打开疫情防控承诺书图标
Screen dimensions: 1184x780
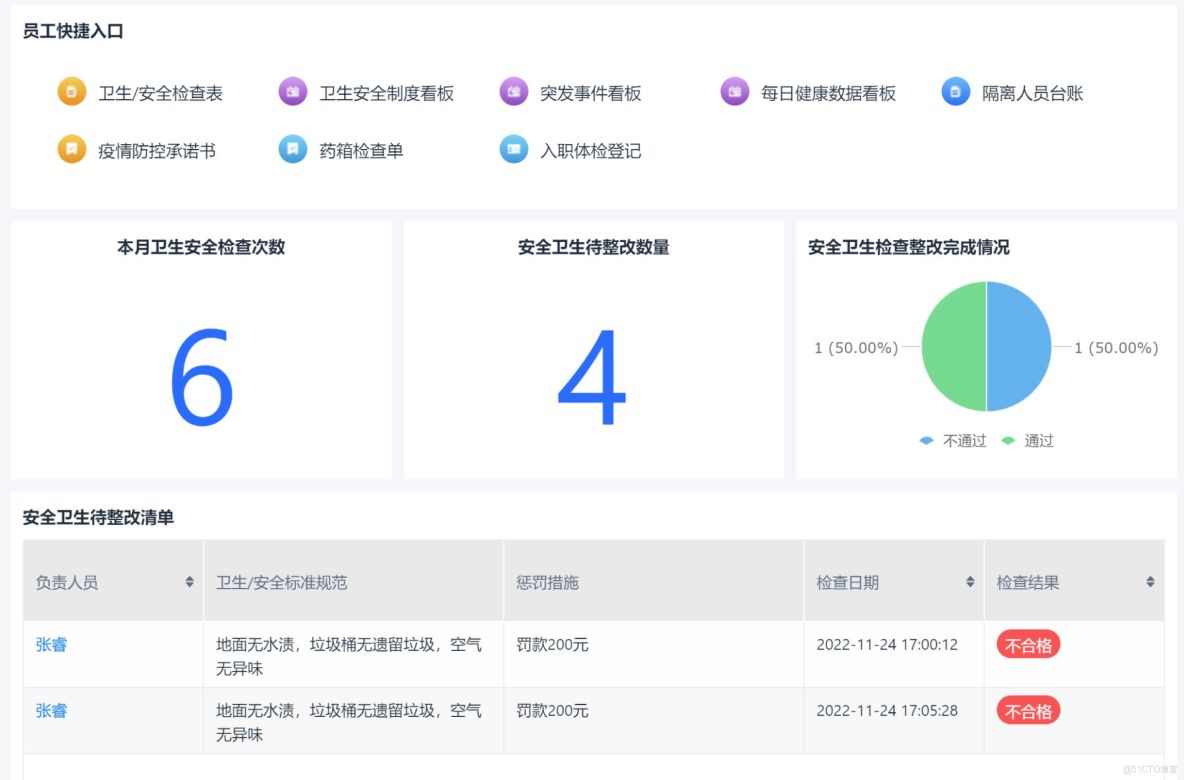70,149
